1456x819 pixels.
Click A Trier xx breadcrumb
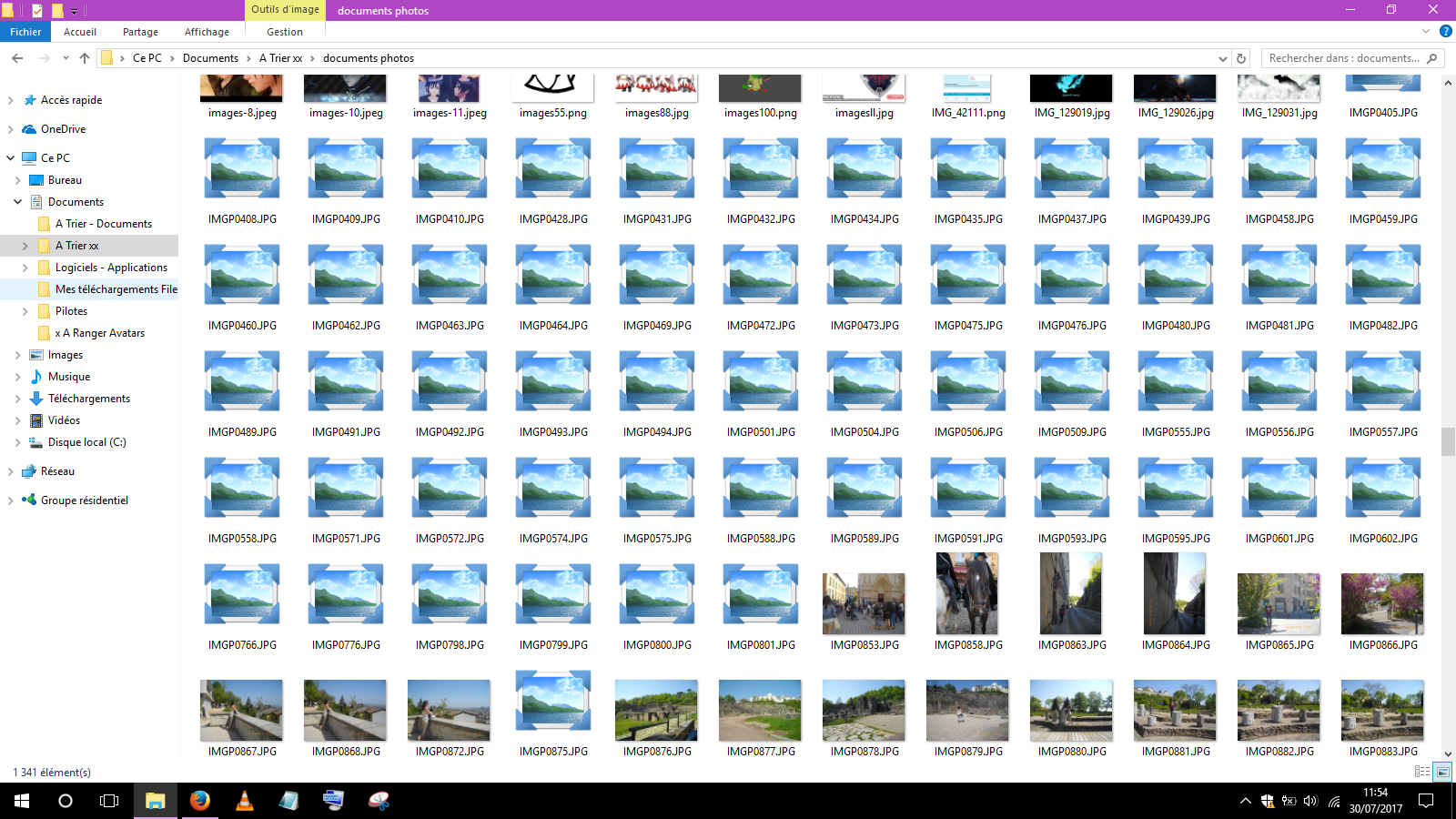[280, 58]
